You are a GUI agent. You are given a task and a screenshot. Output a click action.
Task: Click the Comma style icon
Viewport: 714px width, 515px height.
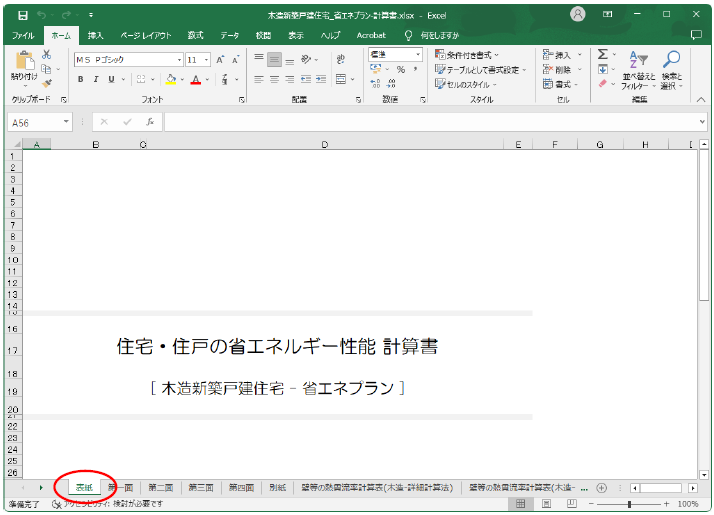click(415, 69)
